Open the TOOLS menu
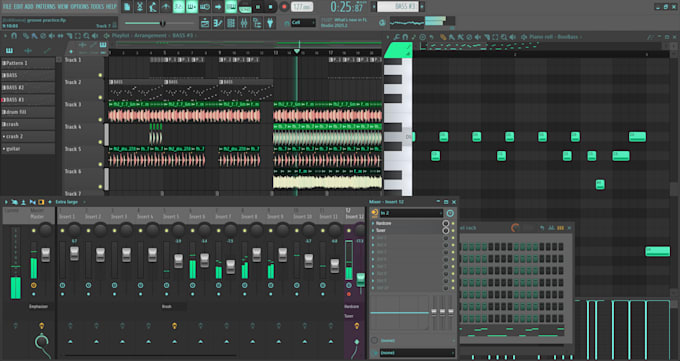 click(x=98, y=7)
